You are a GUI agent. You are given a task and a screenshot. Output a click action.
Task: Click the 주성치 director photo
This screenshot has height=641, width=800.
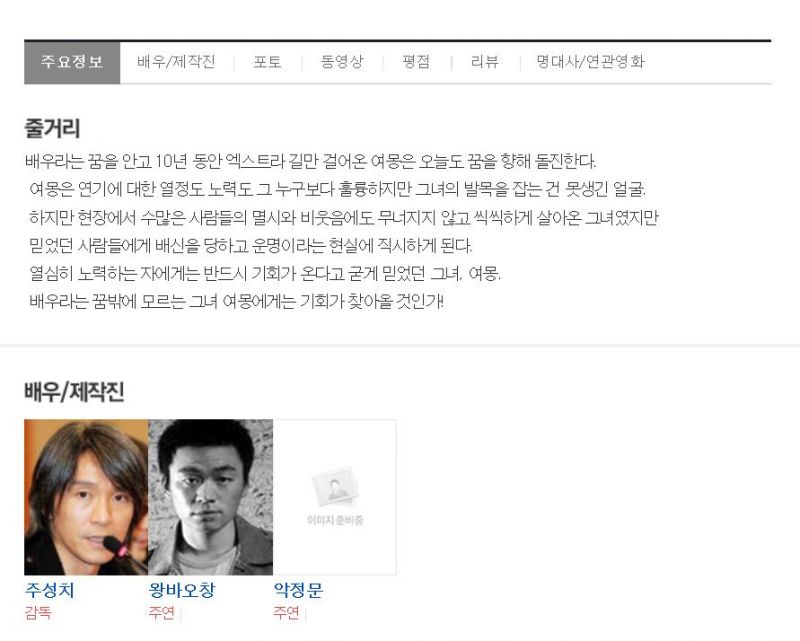tap(86, 497)
